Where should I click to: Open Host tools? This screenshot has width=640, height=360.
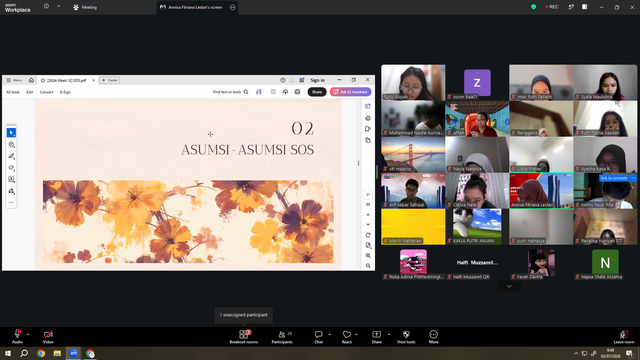click(x=406, y=336)
